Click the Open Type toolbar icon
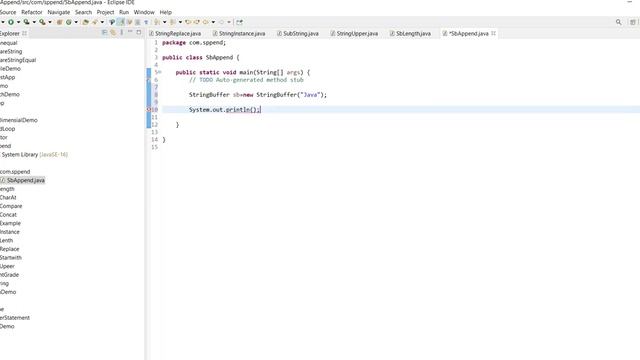Image resolution: width=640 pixels, height=360 pixels. point(85,22)
